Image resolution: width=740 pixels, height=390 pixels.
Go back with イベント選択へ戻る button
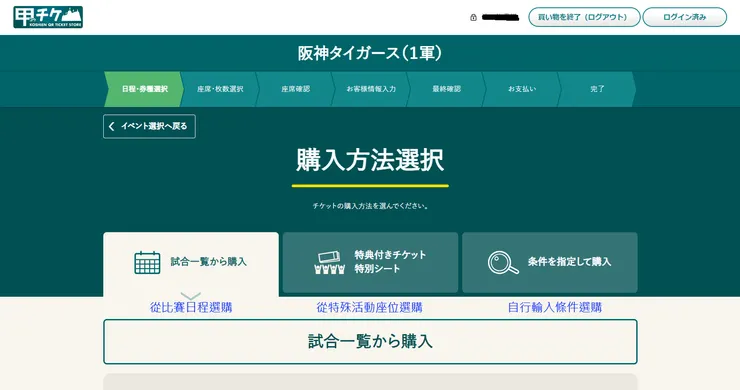click(149, 127)
